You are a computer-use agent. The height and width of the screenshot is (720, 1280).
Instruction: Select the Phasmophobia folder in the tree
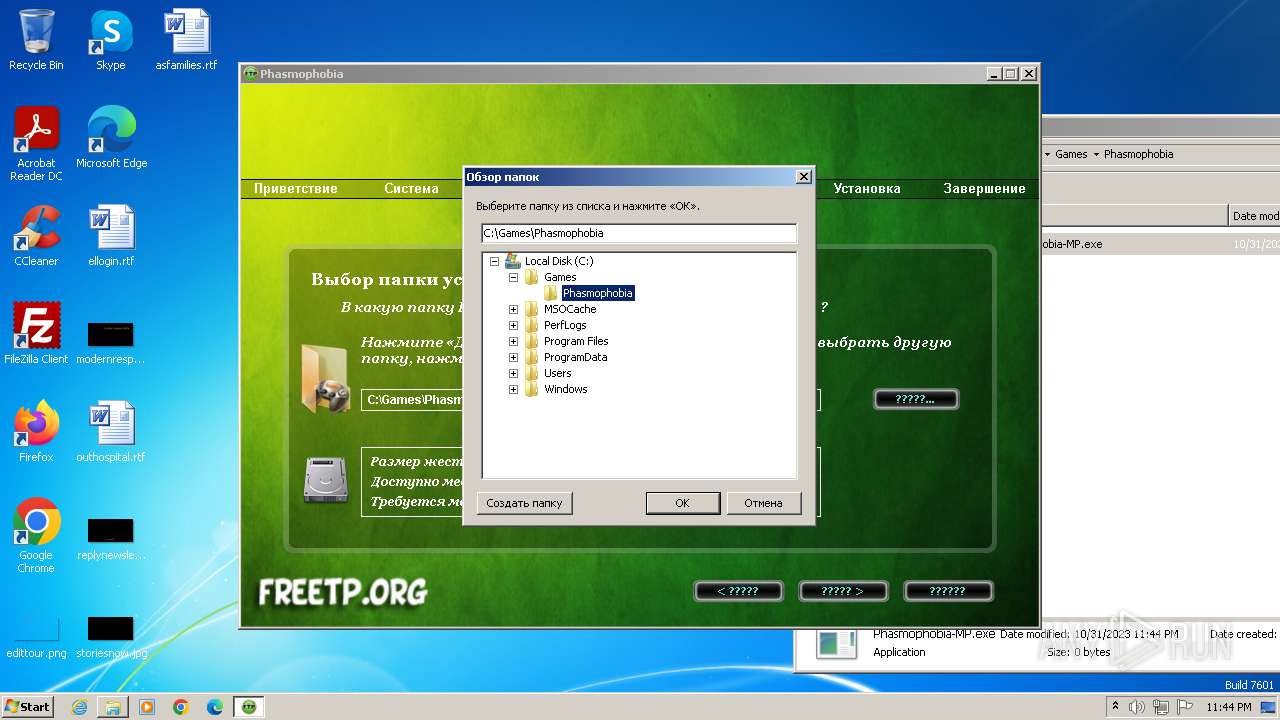coord(597,293)
